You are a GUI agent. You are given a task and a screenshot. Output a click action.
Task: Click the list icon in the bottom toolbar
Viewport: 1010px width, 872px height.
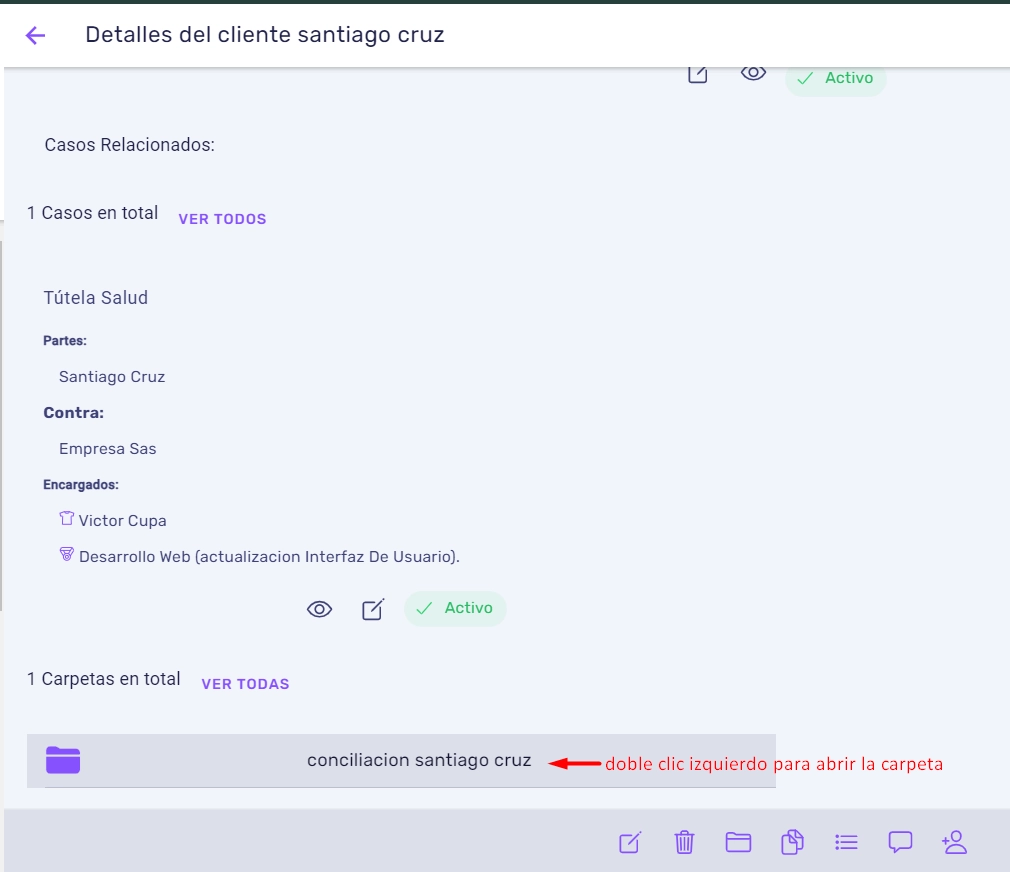pos(846,842)
